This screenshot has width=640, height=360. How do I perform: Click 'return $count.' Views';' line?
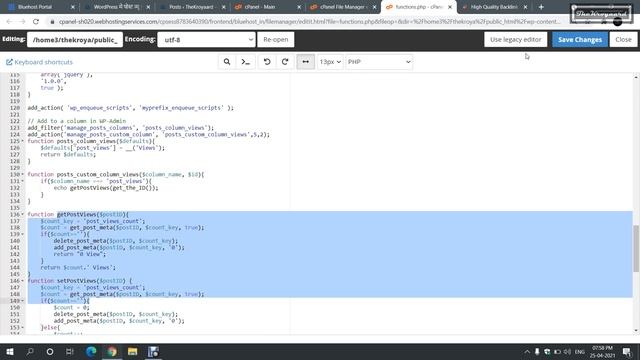pyautogui.click(x=78, y=268)
